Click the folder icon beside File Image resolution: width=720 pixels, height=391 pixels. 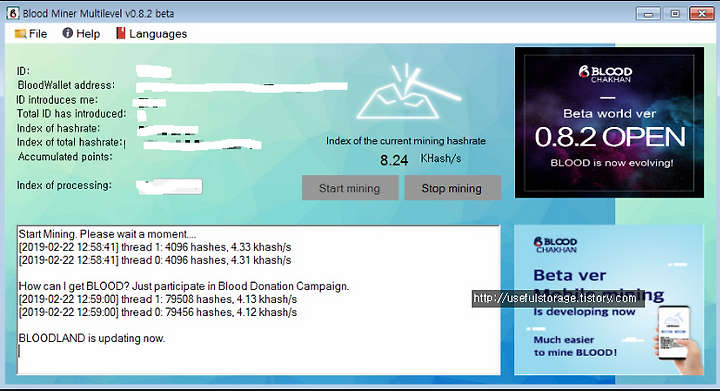coord(20,34)
